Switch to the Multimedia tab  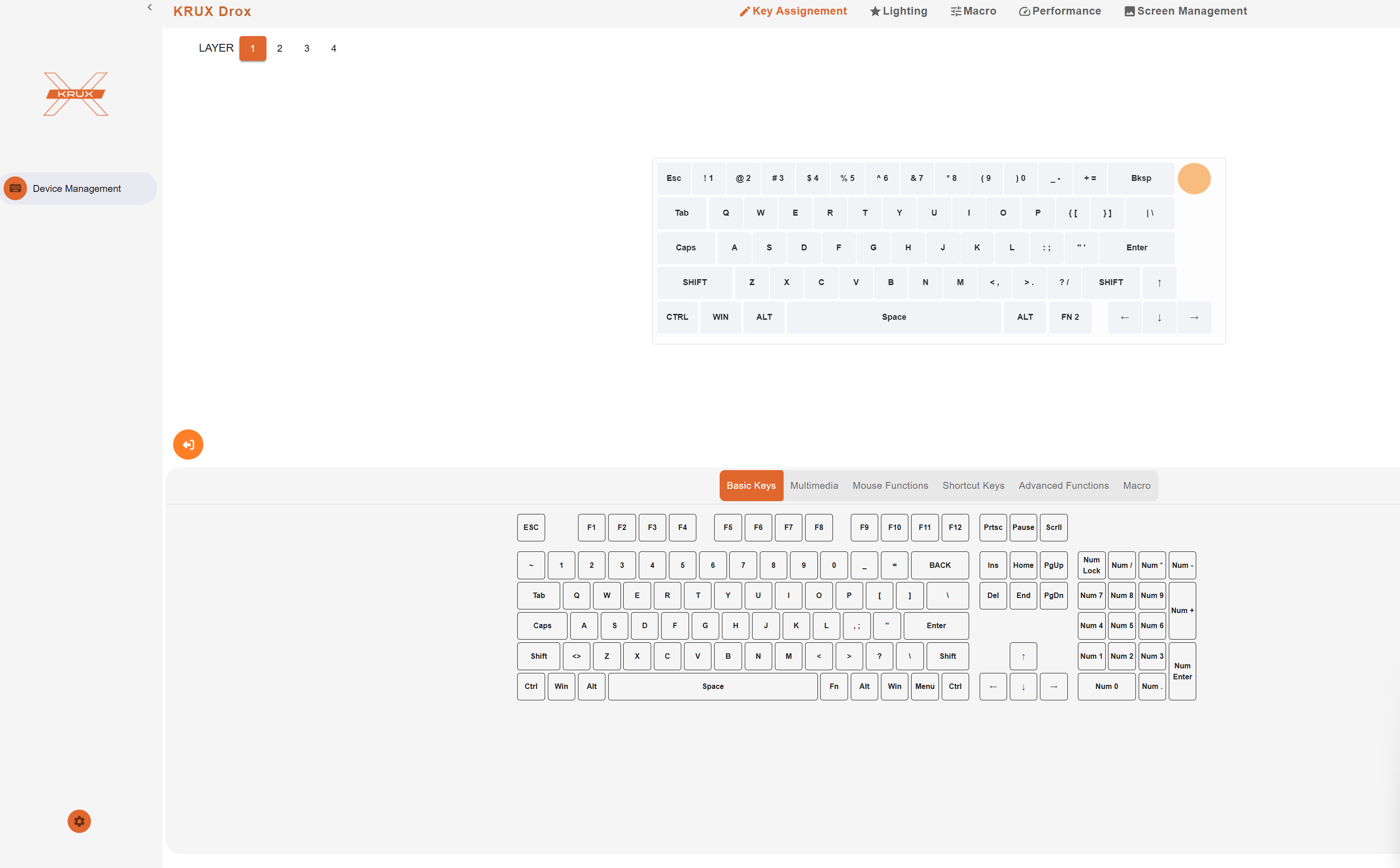click(x=814, y=485)
